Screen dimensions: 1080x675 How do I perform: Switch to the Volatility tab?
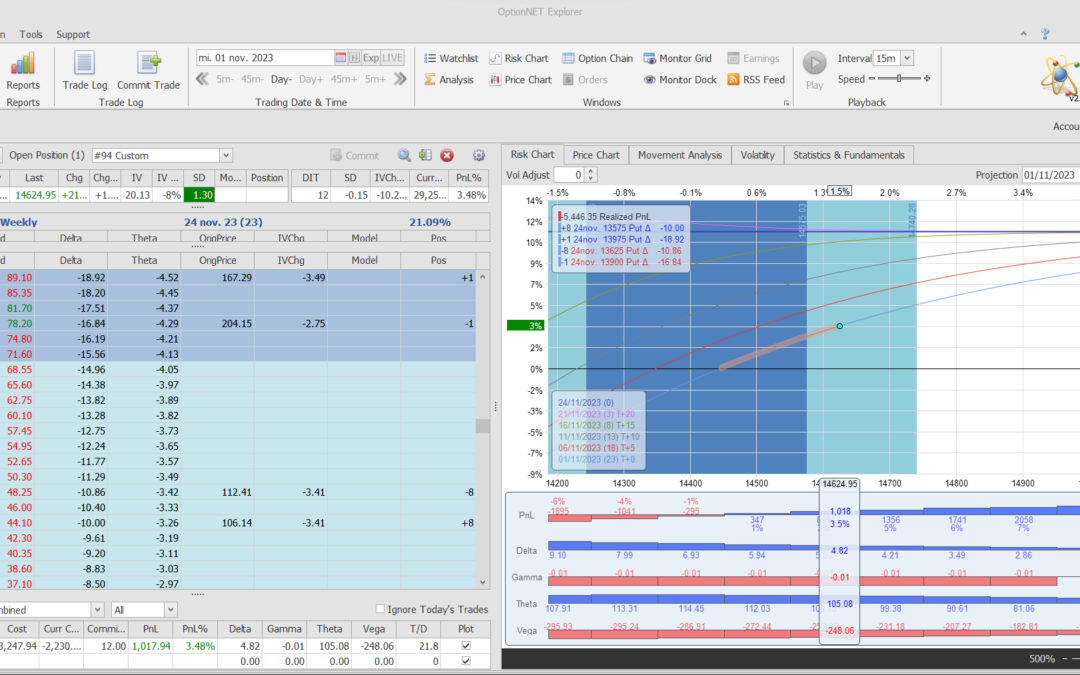(x=757, y=155)
